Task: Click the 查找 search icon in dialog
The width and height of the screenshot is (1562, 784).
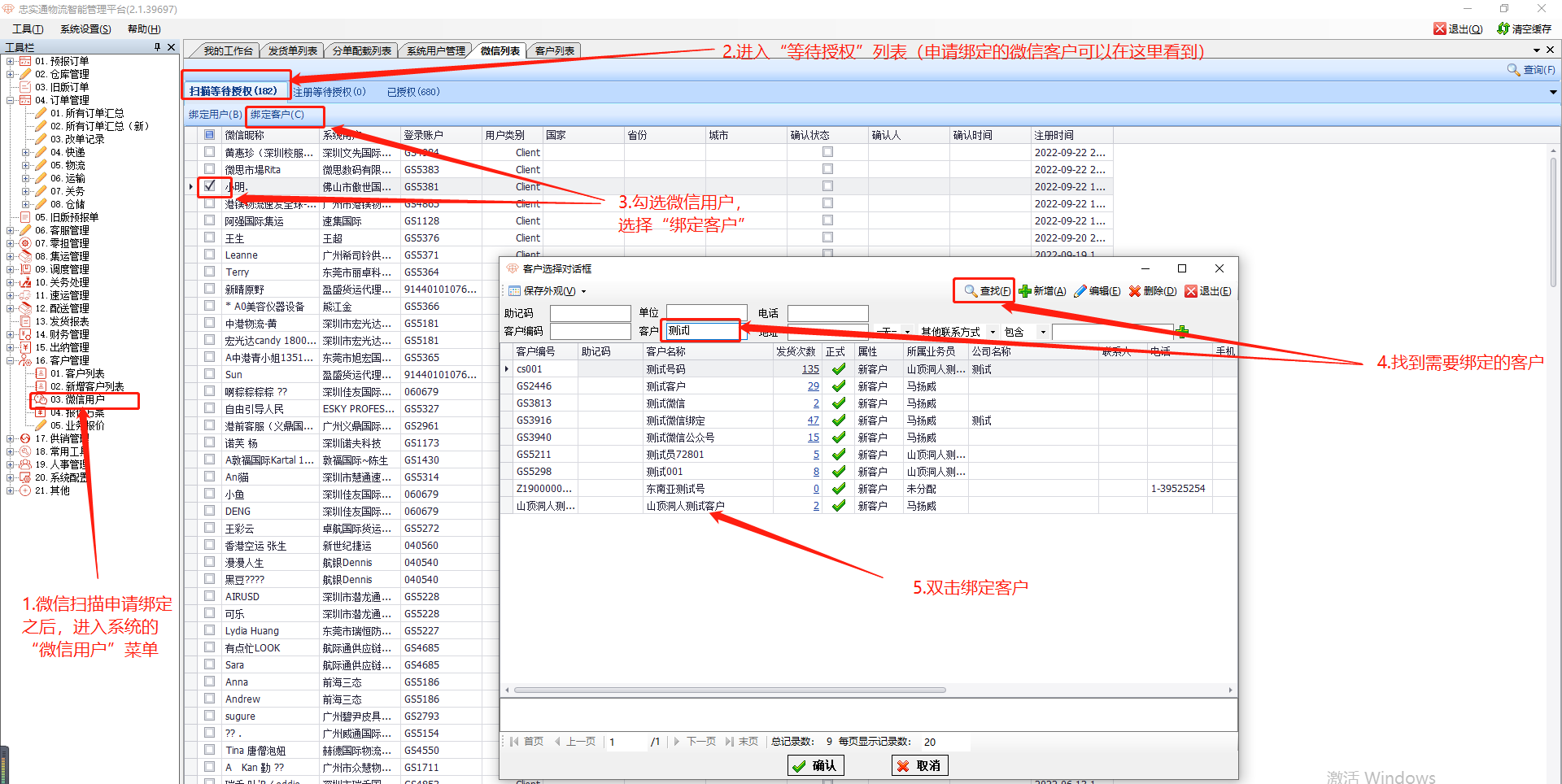Action: [971, 291]
